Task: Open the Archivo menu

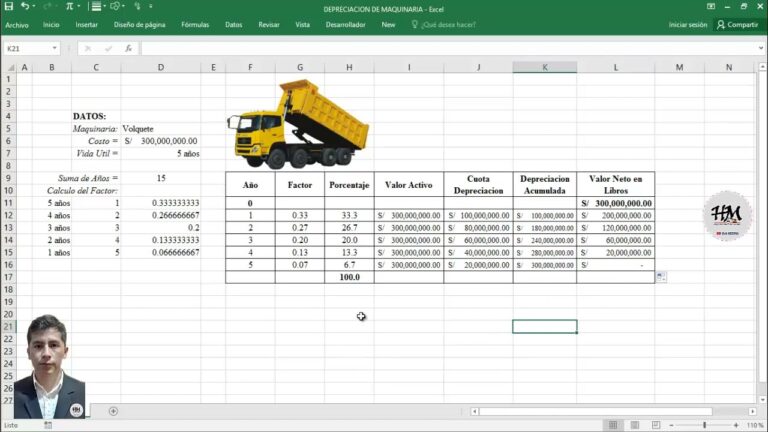Action: point(17,24)
